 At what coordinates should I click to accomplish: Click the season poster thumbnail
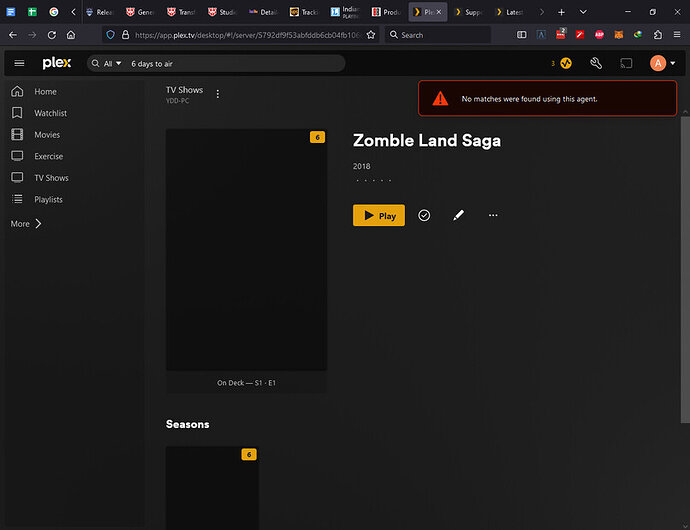point(212,488)
